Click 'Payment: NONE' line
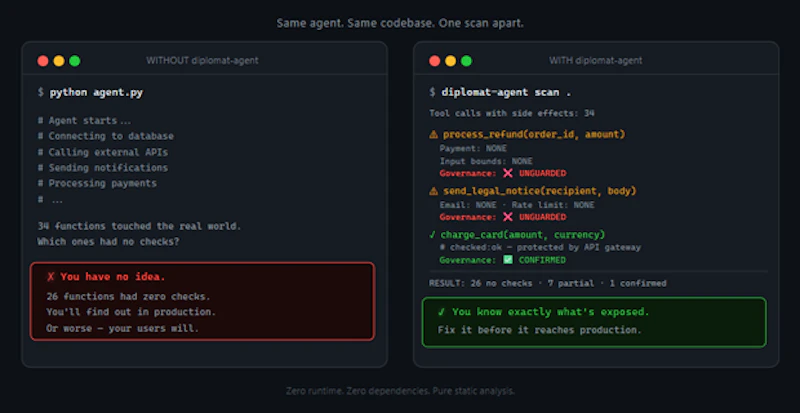 tap(473, 149)
